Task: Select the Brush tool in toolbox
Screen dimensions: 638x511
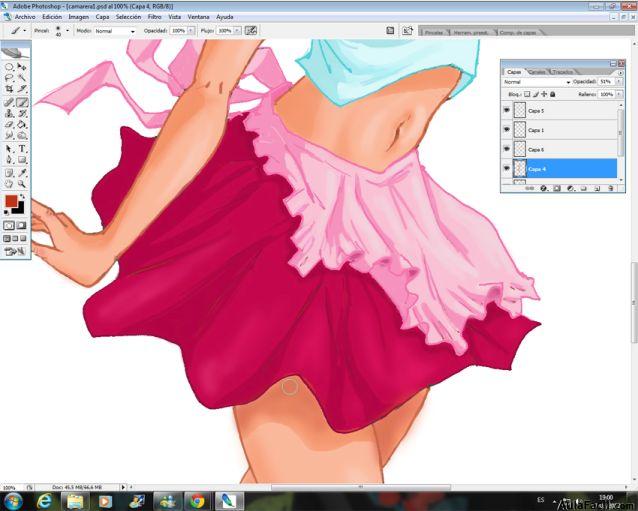Action: click(x=22, y=103)
